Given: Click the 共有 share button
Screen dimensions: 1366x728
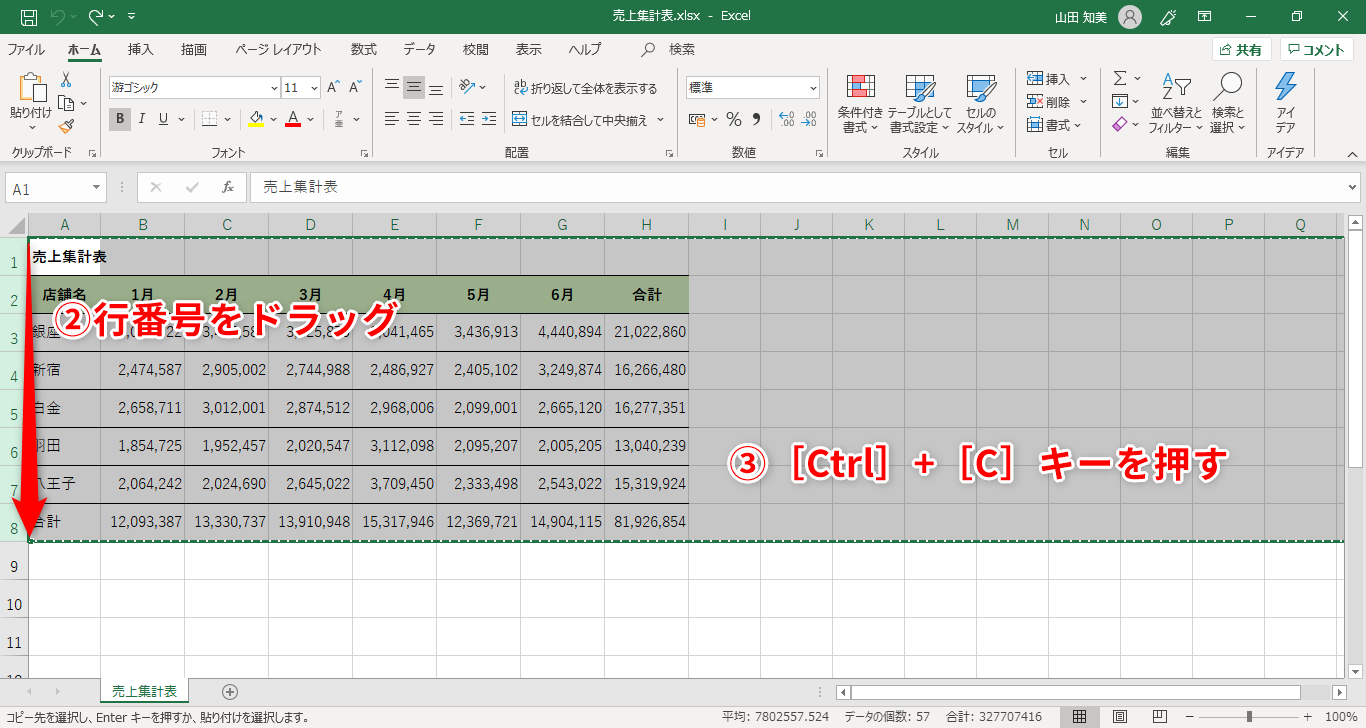Looking at the screenshot, I should tap(1242, 50).
